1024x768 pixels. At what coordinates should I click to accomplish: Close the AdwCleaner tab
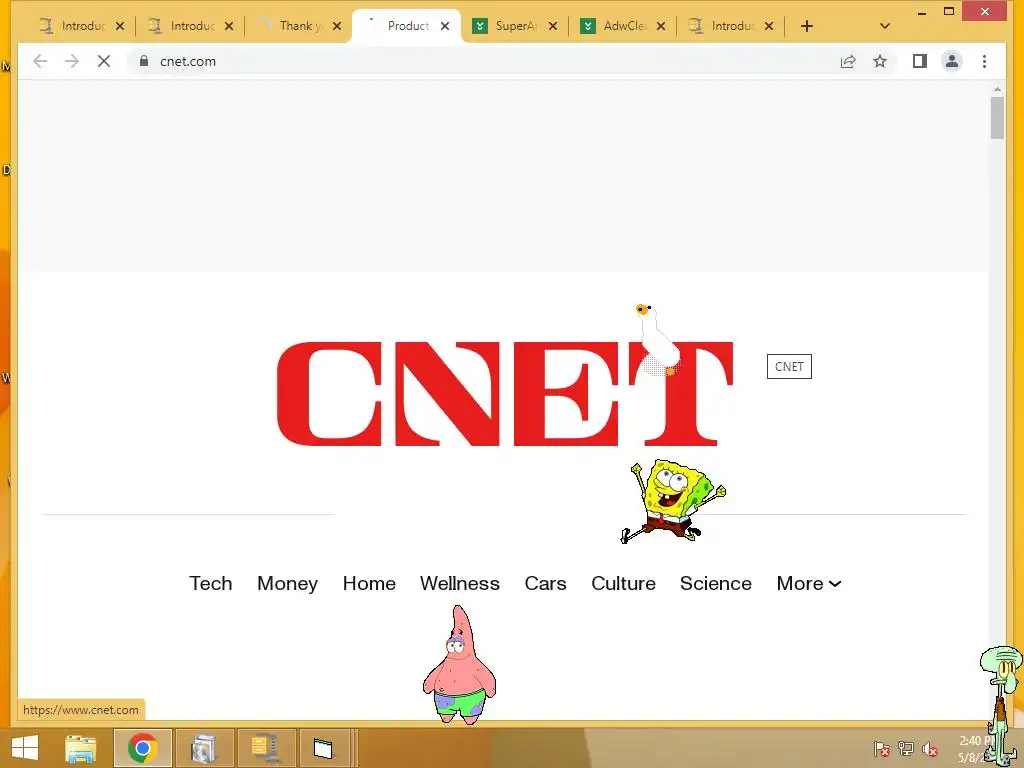661,26
